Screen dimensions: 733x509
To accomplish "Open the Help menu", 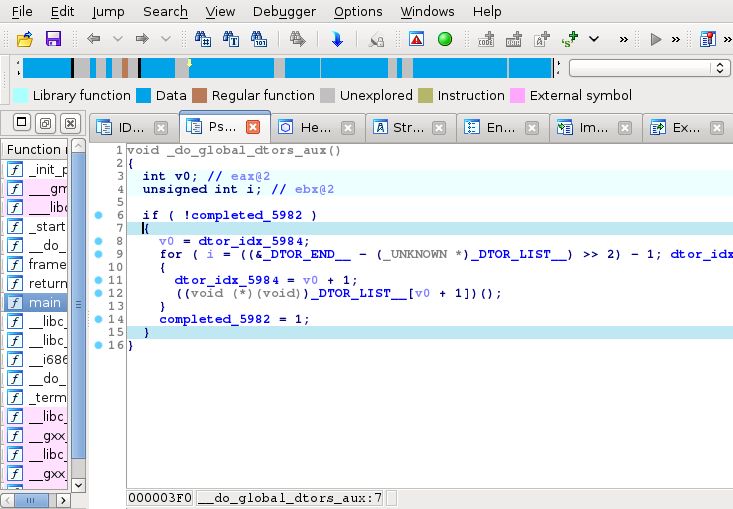I will pyautogui.click(x=487, y=11).
